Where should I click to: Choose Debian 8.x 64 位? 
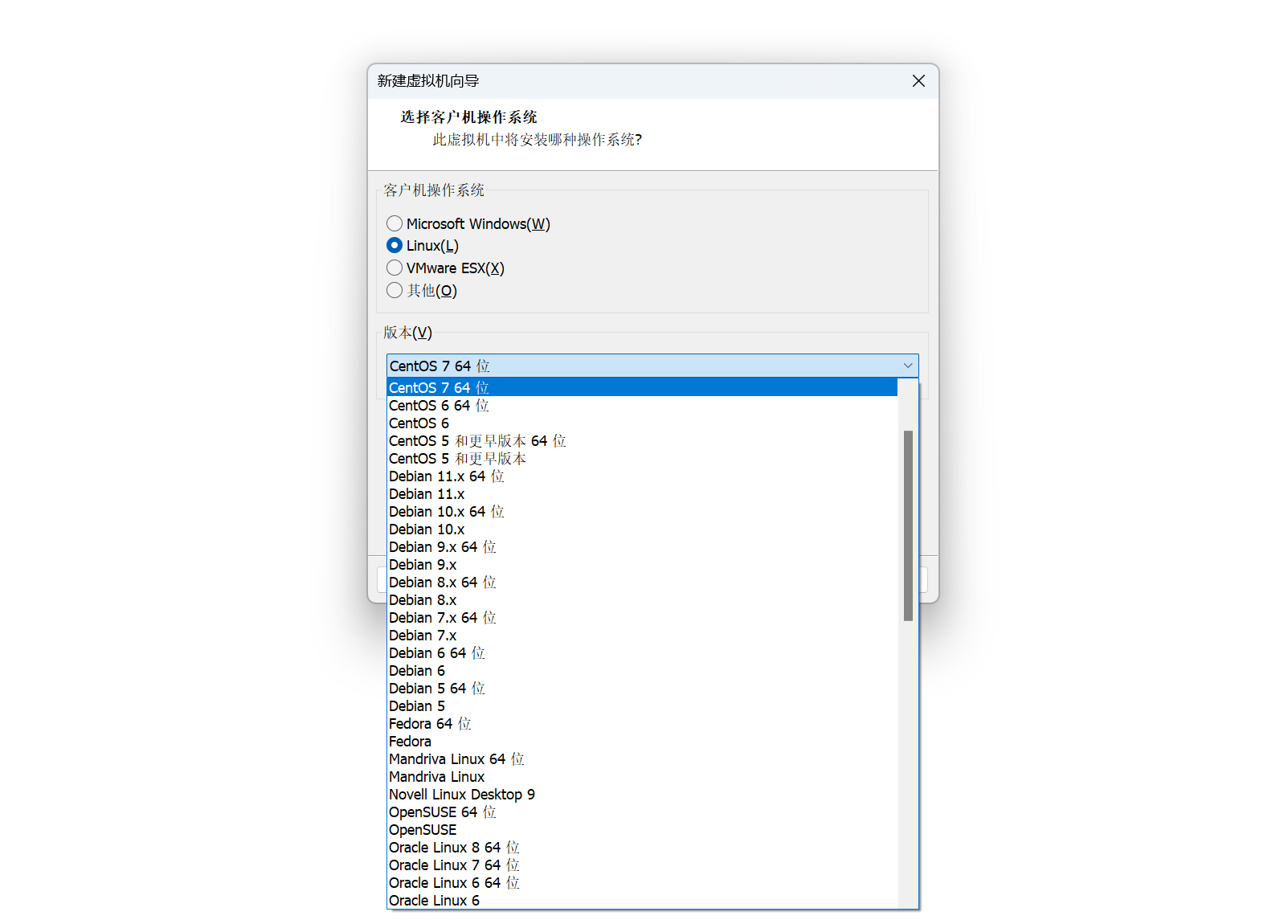pos(642,582)
